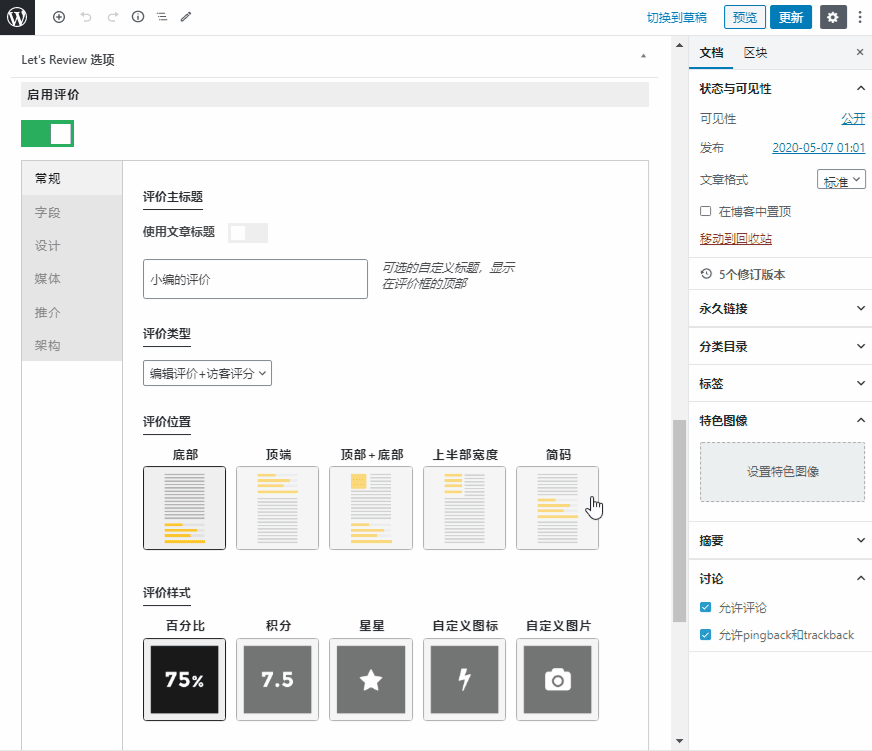The height and width of the screenshot is (751, 872).
Task: Open the content structure info icon
Action: (138, 17)
